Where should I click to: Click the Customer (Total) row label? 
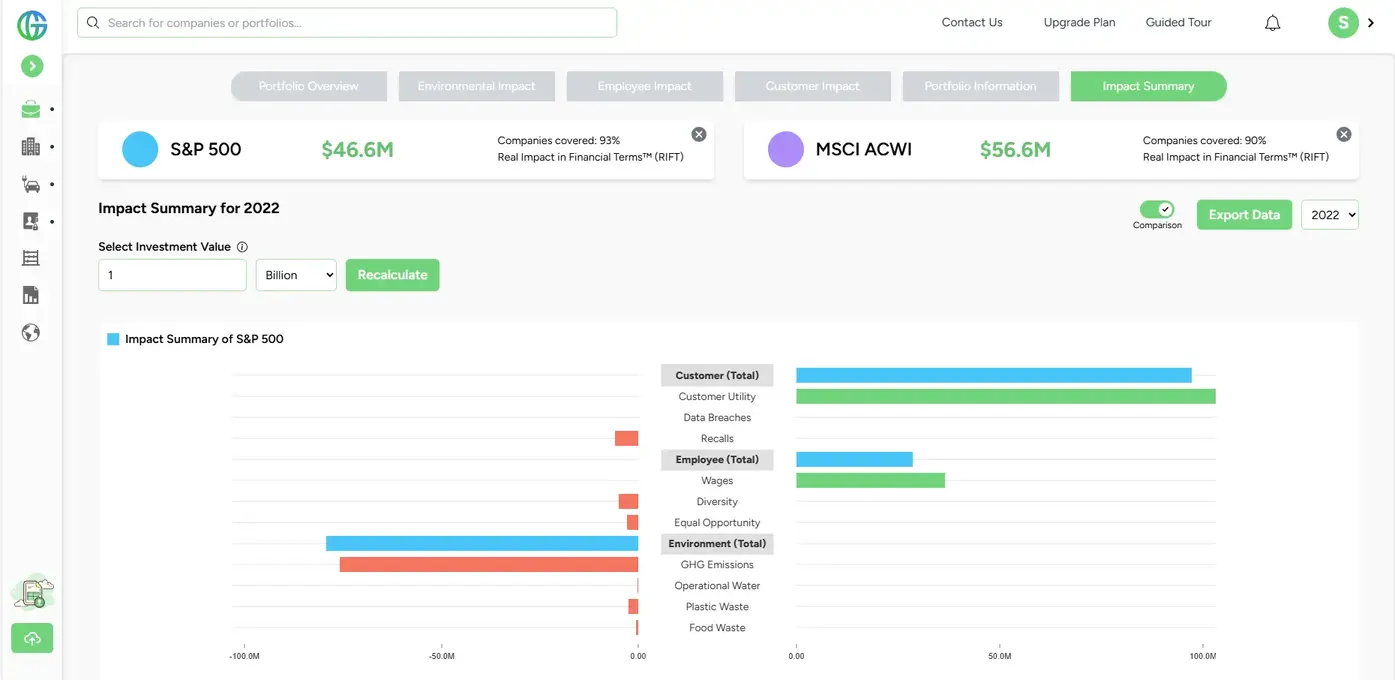(x=717, y=376)
